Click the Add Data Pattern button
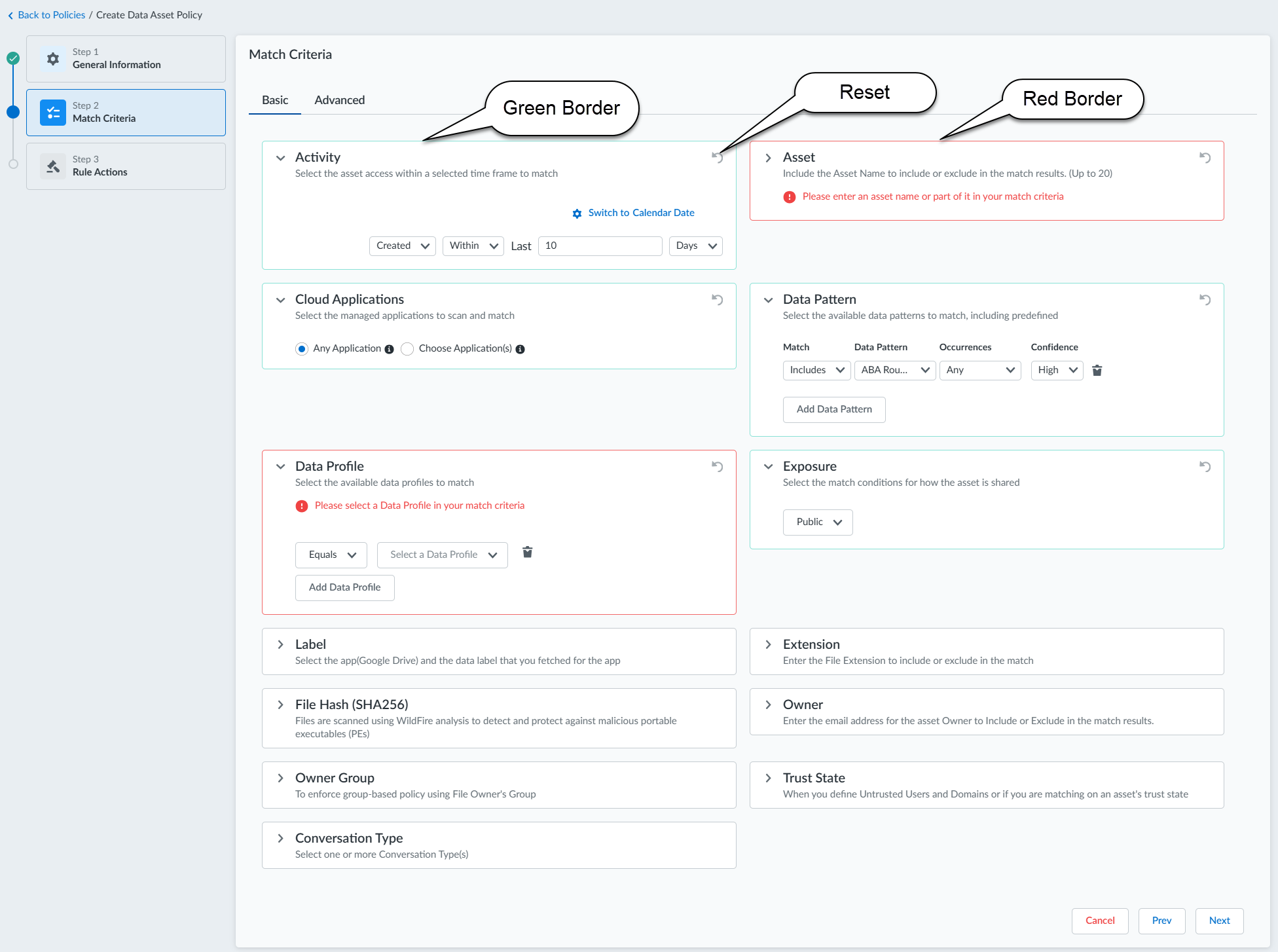Screen dimensions: 1278x952 click(x=834, y=409)
